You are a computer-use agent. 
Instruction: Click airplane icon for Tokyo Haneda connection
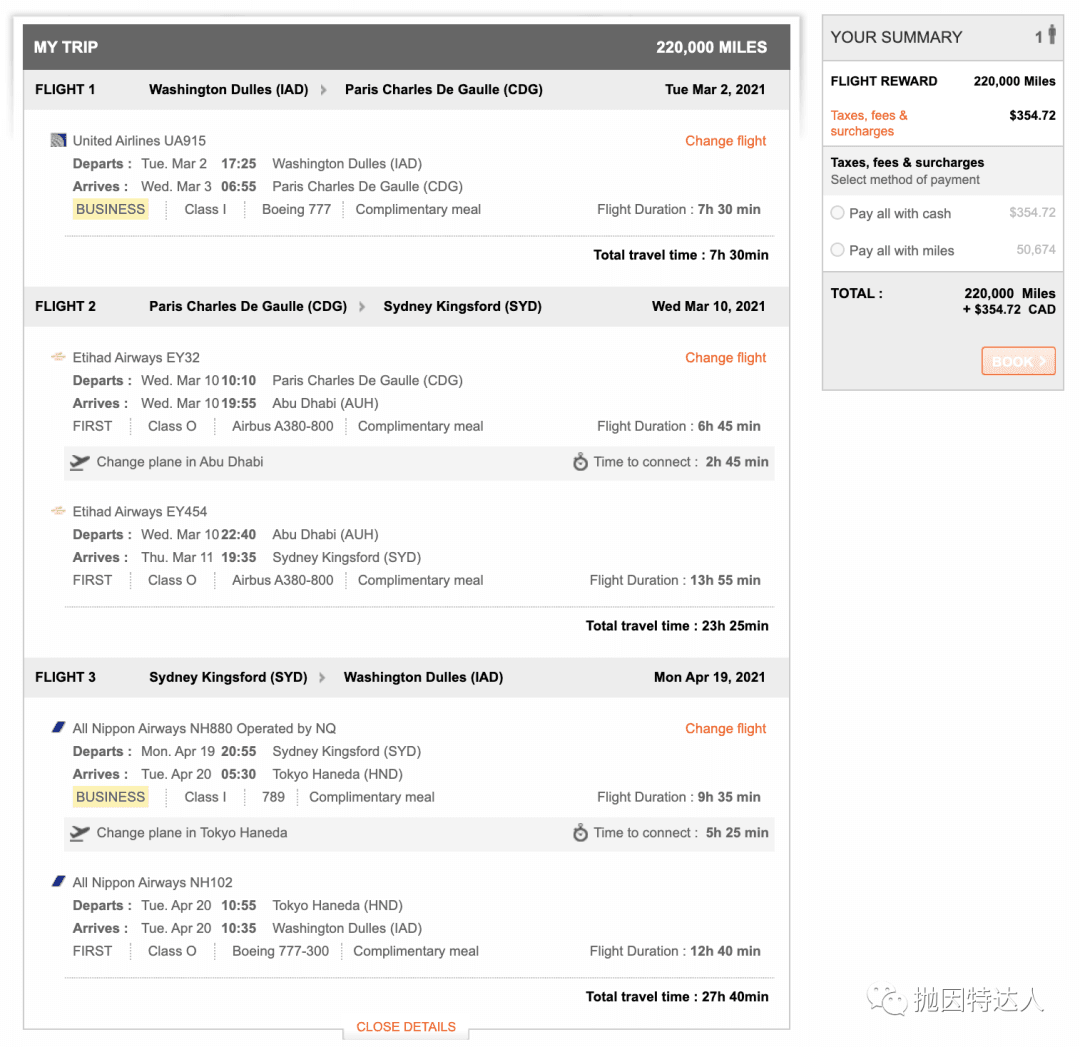80,833
